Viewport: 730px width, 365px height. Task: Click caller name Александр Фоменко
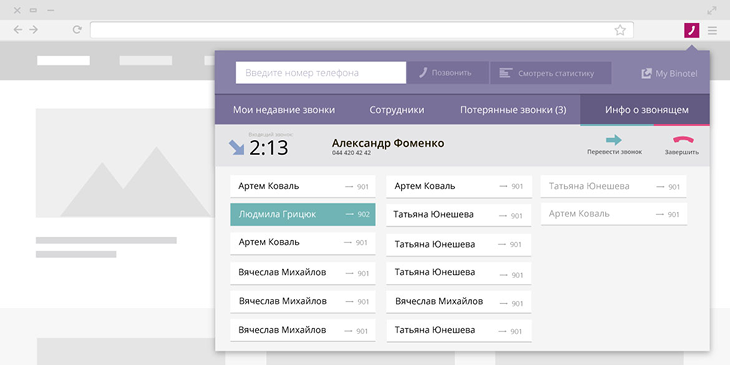[388, 143]
